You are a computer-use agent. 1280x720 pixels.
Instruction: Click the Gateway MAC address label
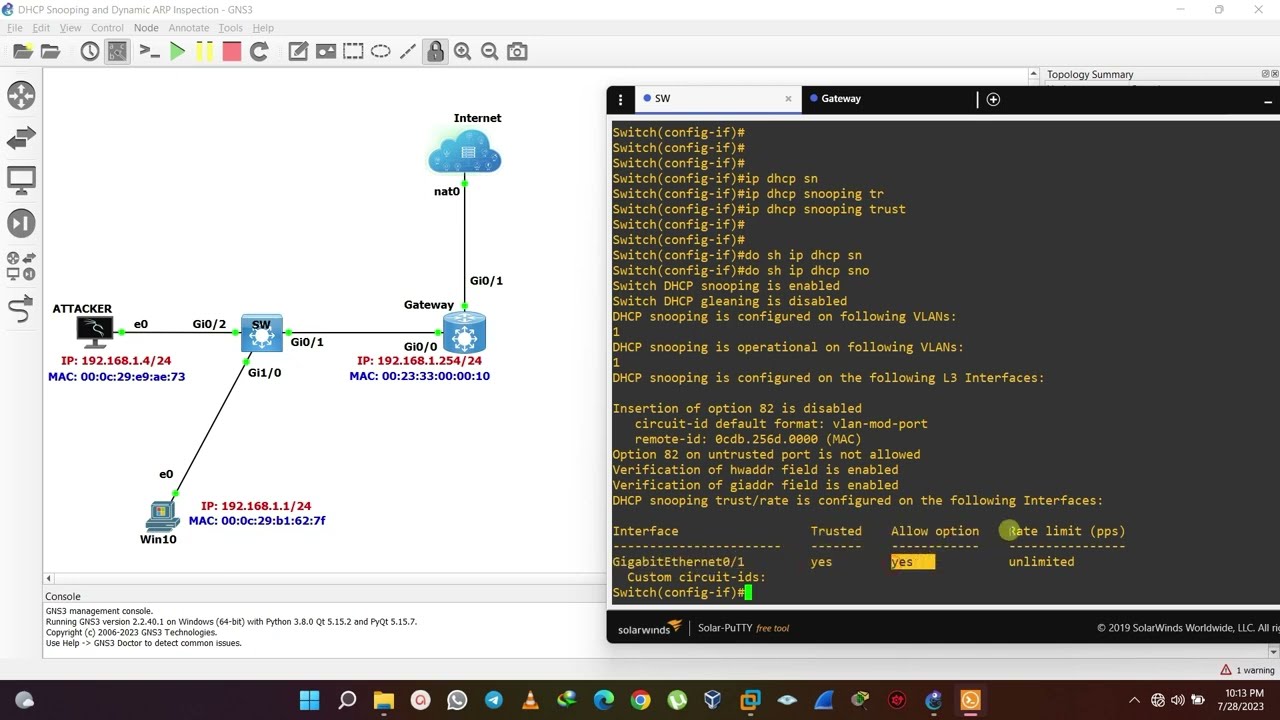[419, 377]
